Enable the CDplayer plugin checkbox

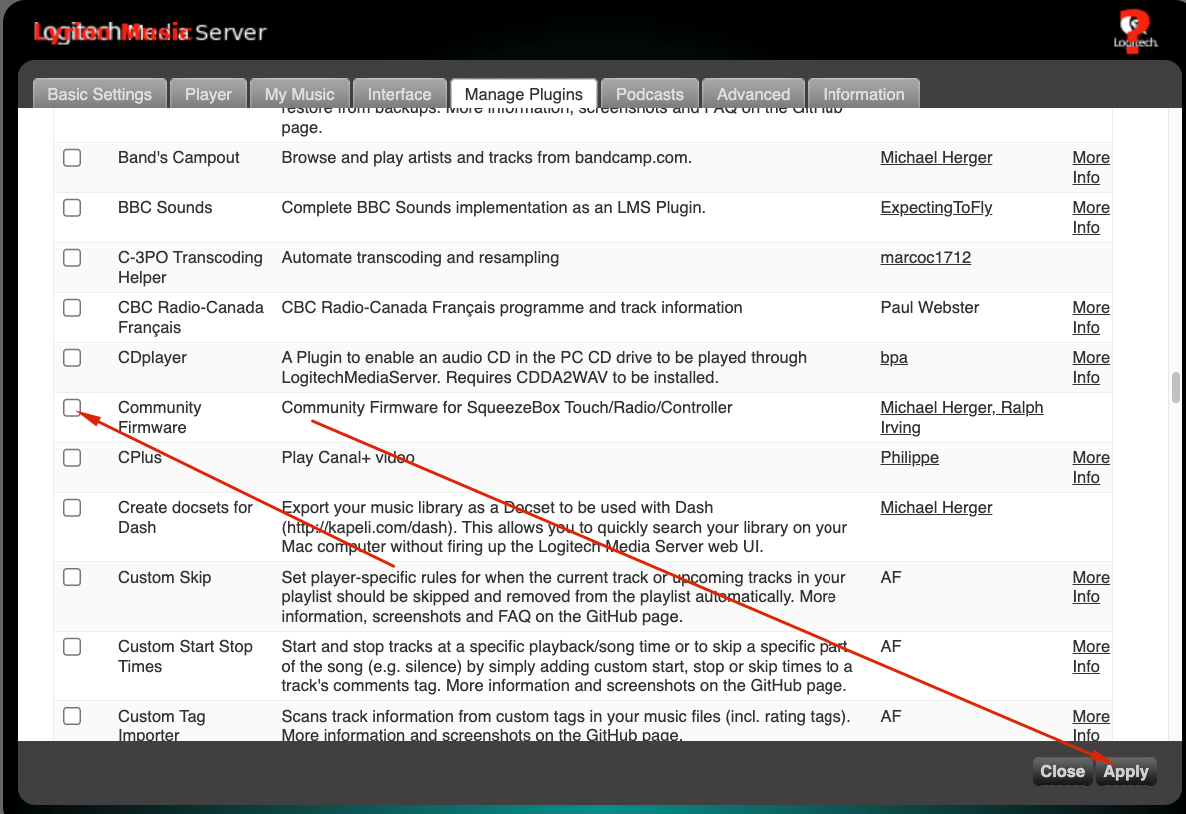72,358
